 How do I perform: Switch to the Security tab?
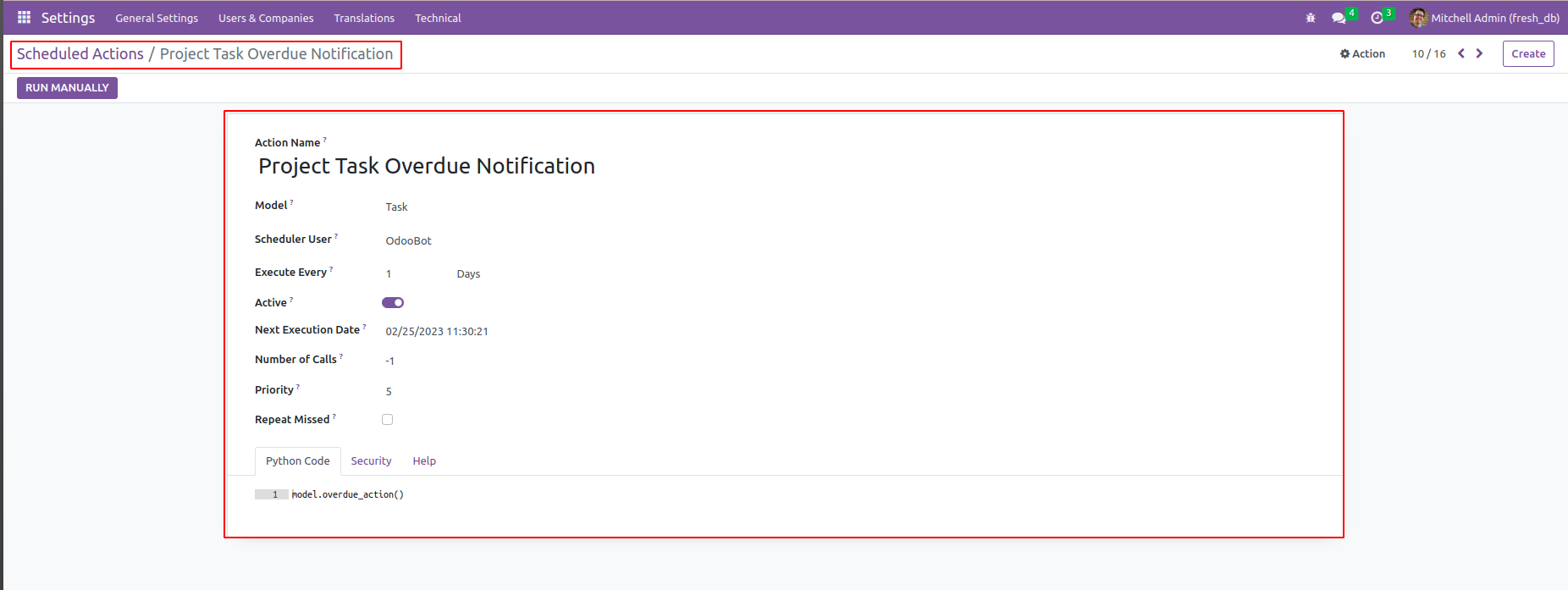click(371, 460)
